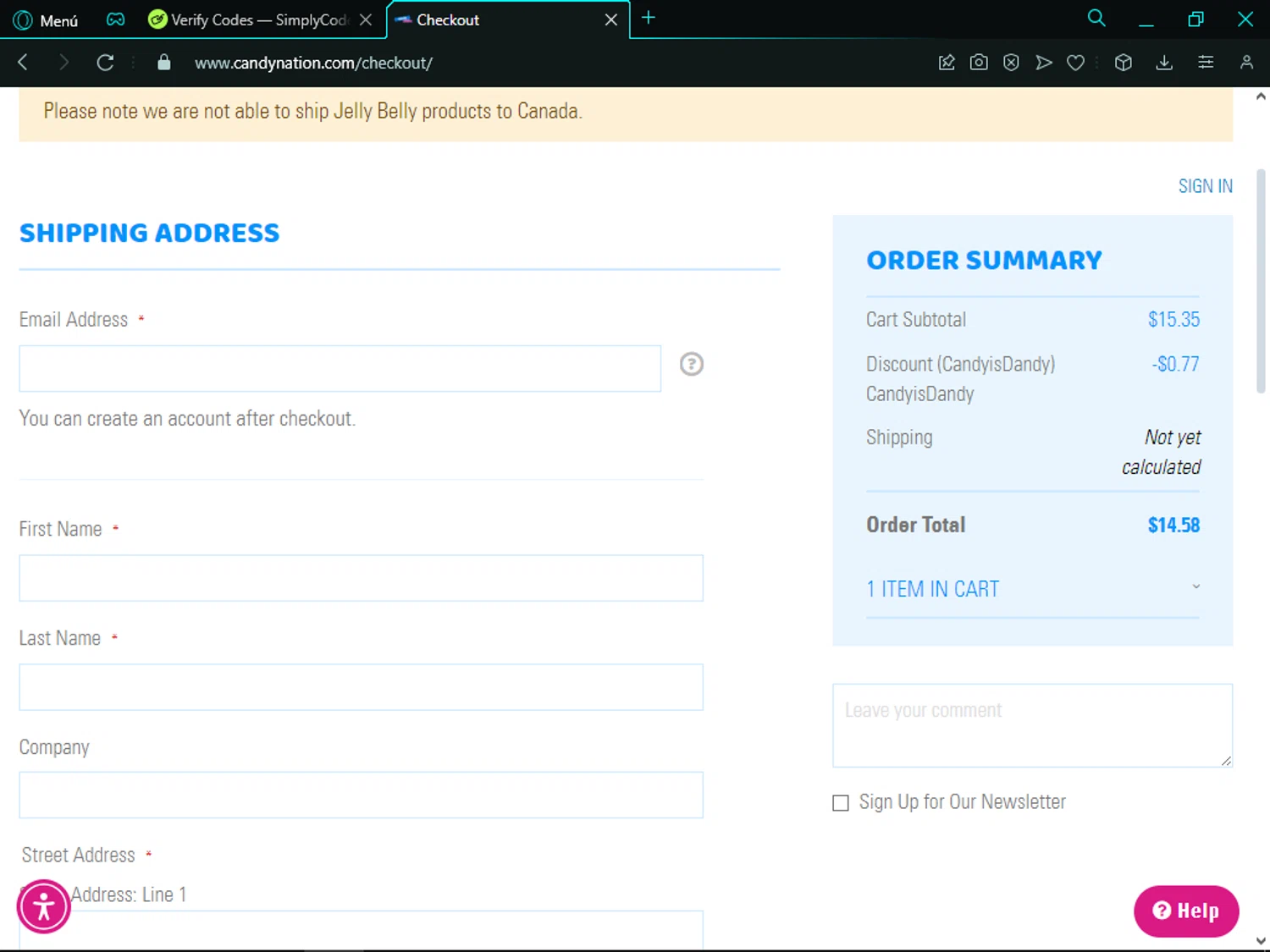
Task: Open the downloads icon
Action: coord(1164,62)
